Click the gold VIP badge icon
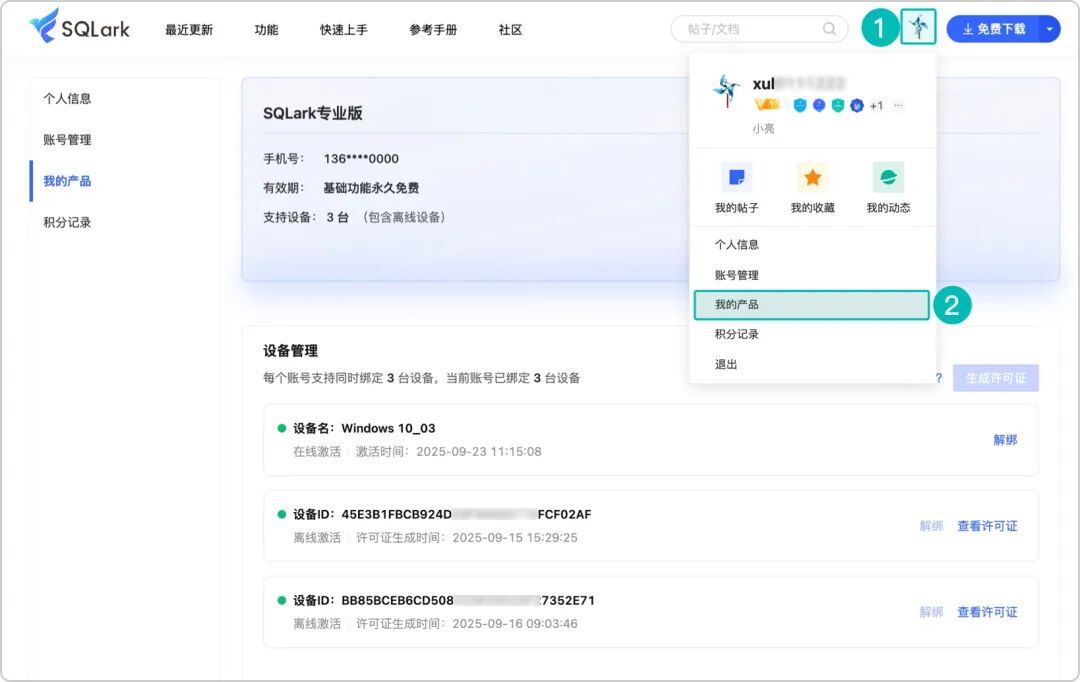 point(767,105)
